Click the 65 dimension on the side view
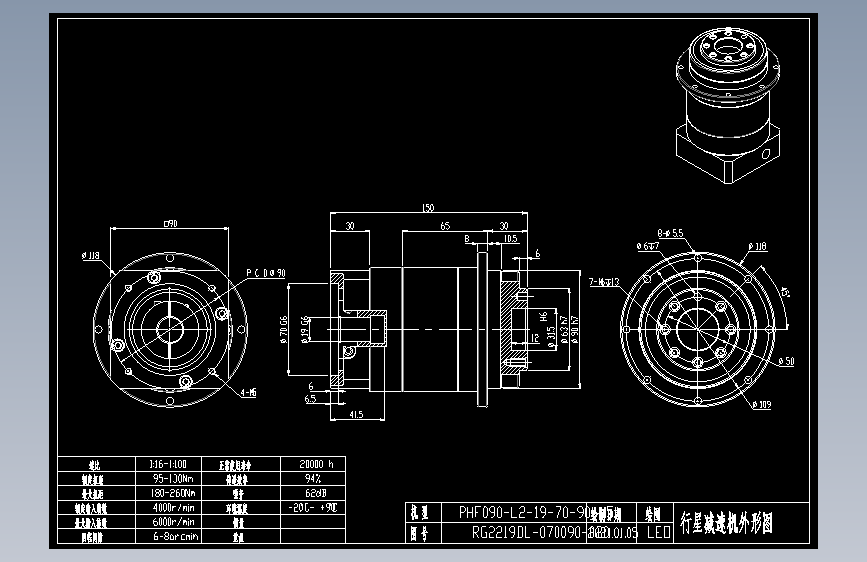Screen dimensions: 867x562 tap(445, 226)
